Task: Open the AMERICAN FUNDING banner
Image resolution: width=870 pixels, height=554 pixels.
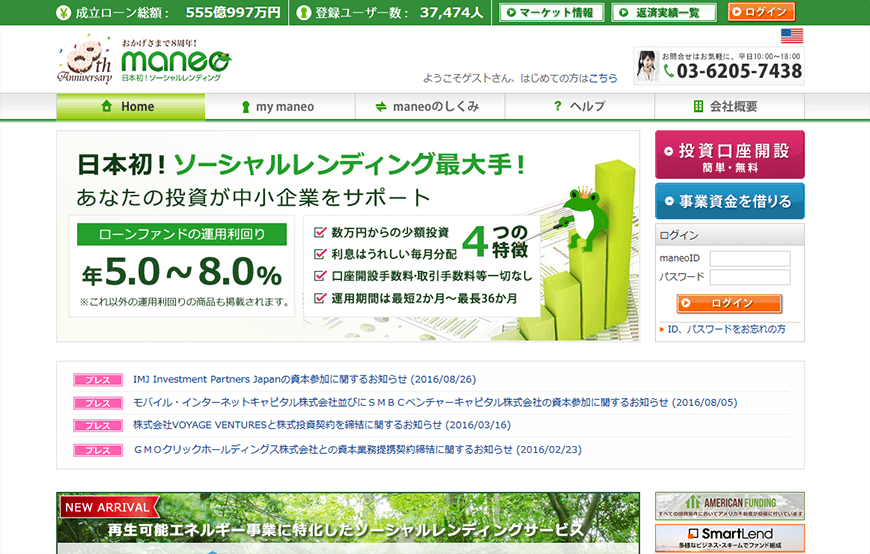Action: 730,506
